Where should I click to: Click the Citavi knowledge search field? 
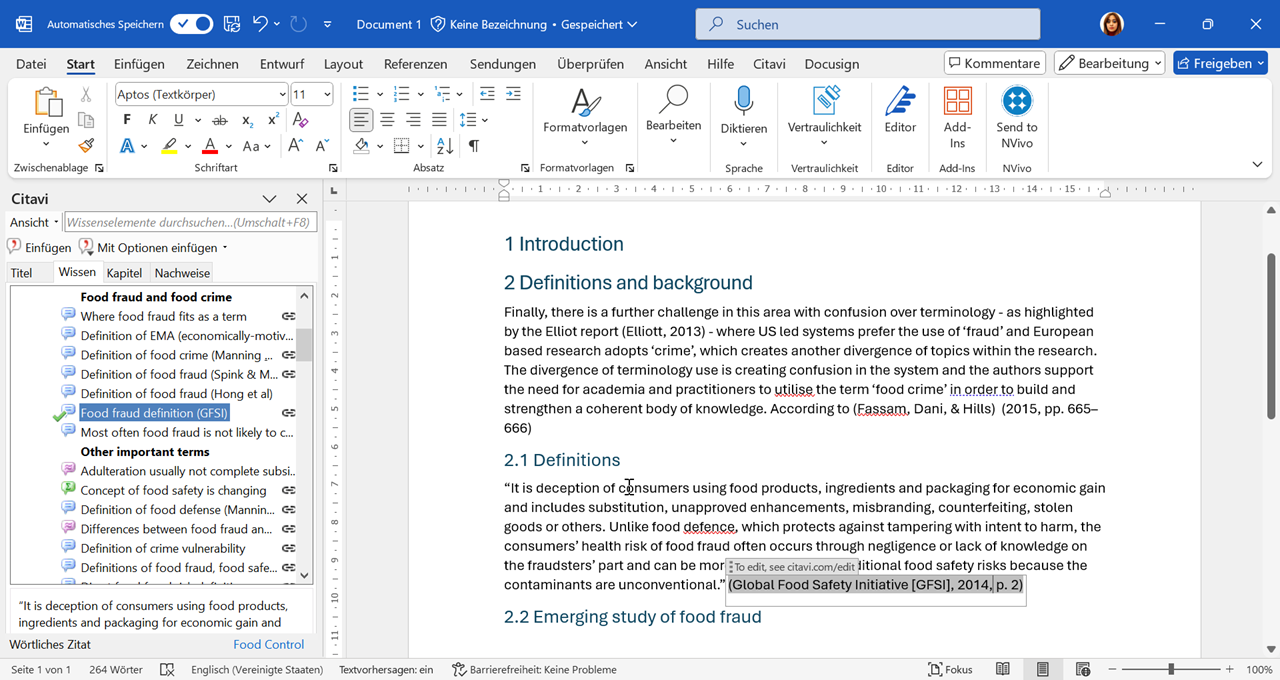pyautogui.click(x=190, y=222)
